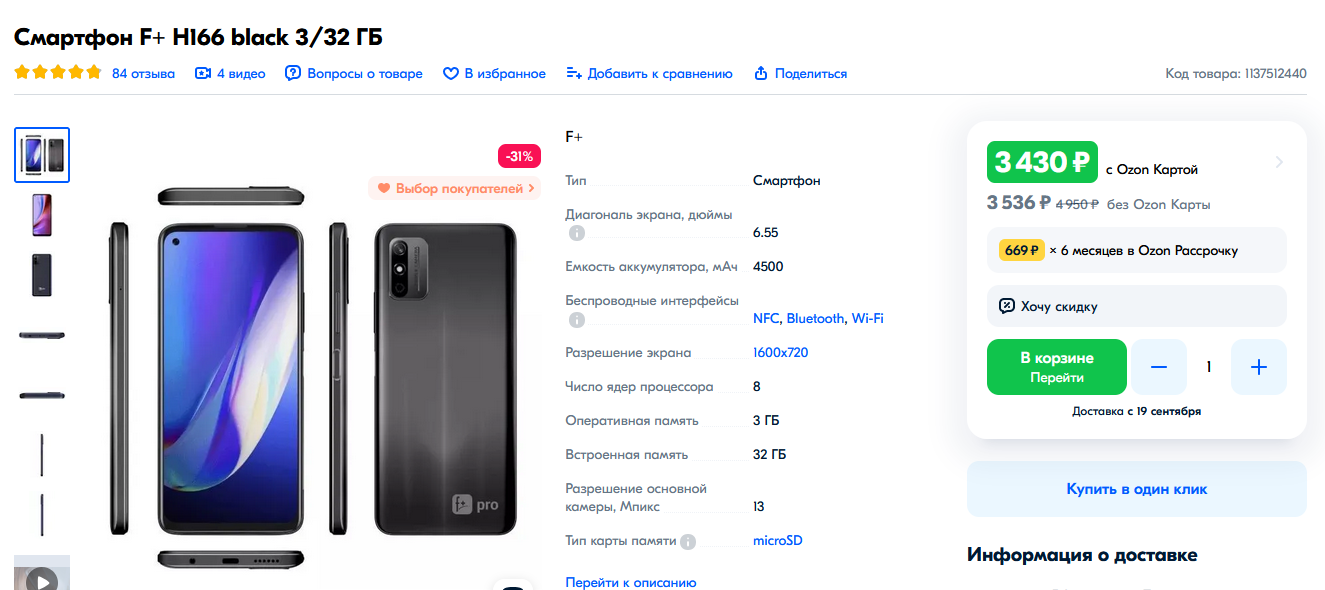Go to cart via В корзине button
The height and width of the screenshot is (590, 1325).
pos(1057,367)
